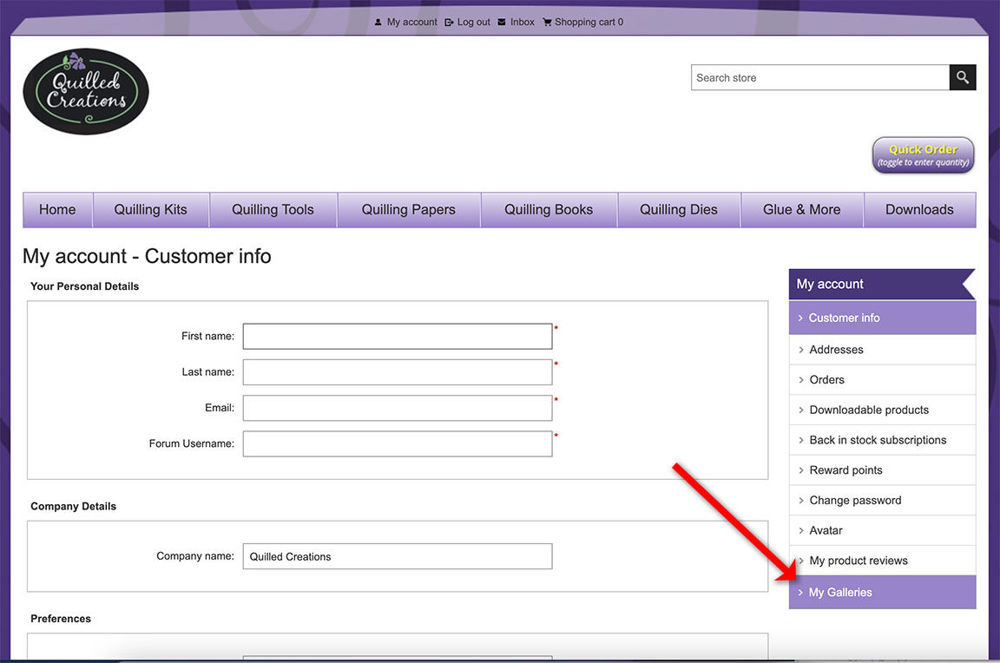Open the Quilling Tools menu
The image size is (1000, 663).
[x=273, y=210]
